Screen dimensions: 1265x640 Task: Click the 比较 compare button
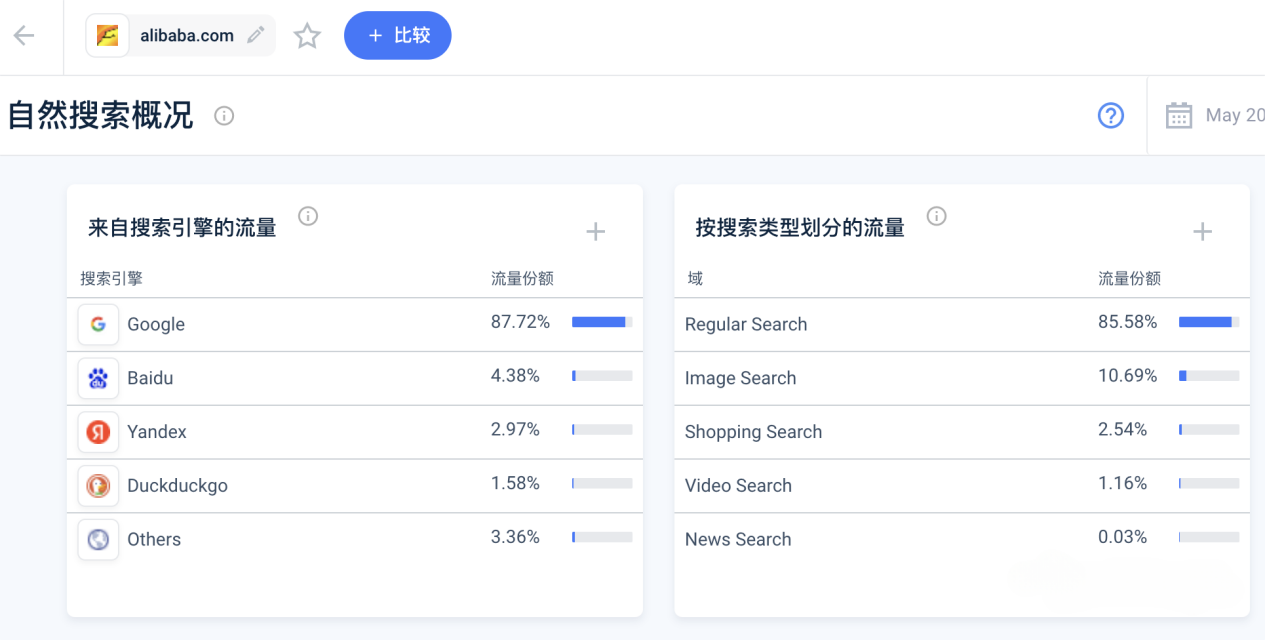398,35
